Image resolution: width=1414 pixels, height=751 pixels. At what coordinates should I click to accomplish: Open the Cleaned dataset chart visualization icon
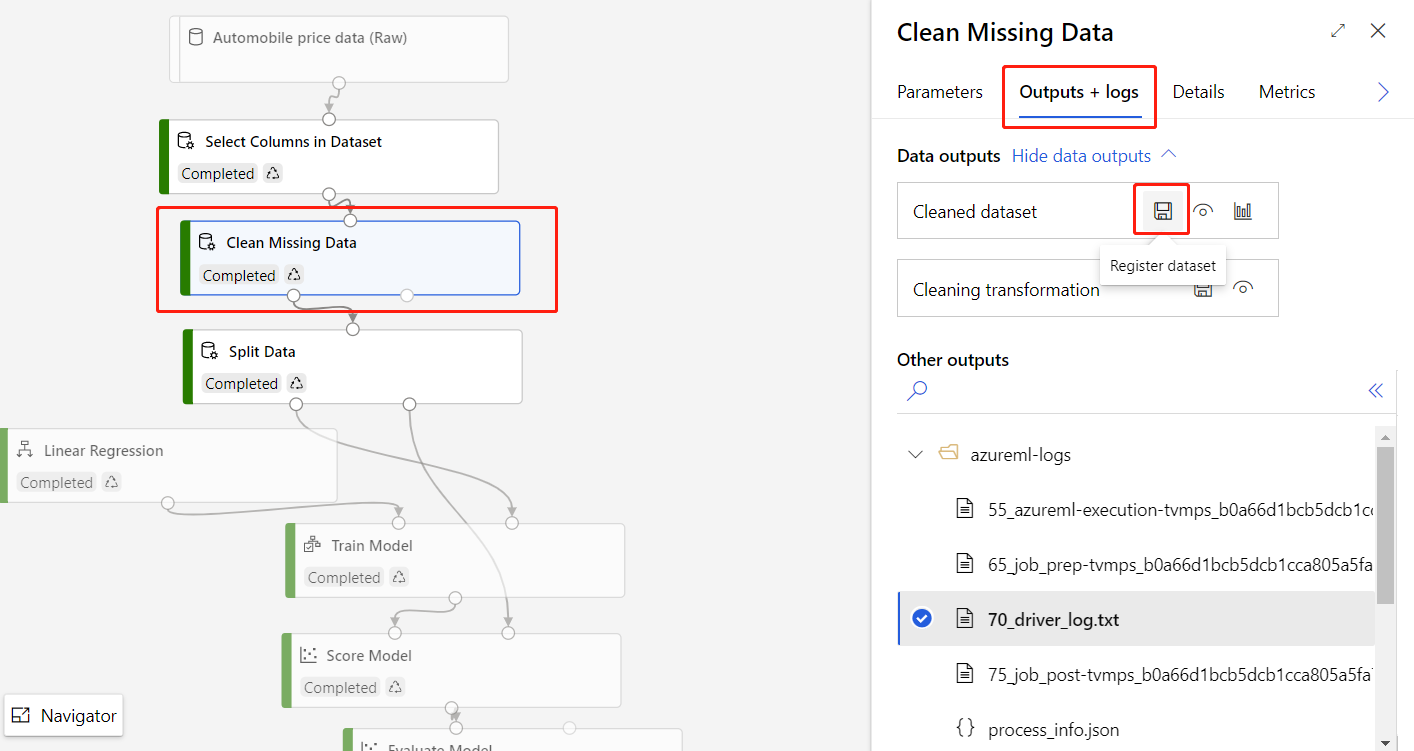(1243, 211)
